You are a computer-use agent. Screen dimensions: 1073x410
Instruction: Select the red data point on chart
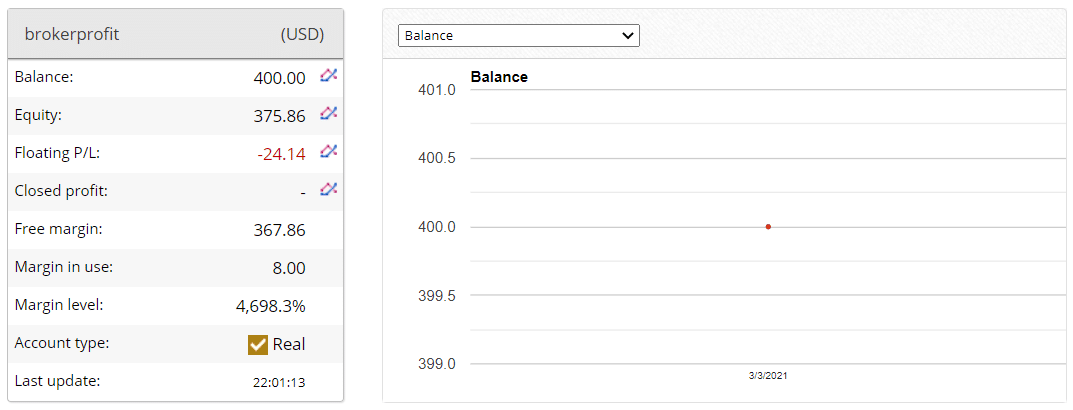coord(768,227)
